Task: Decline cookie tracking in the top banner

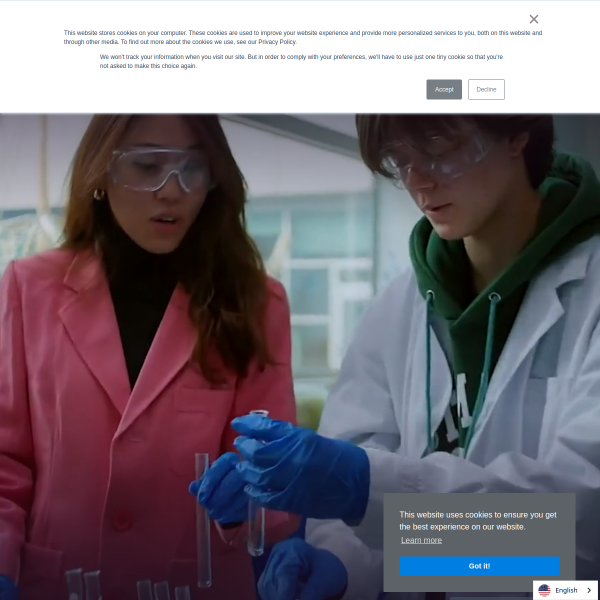Action: (486, 89)
